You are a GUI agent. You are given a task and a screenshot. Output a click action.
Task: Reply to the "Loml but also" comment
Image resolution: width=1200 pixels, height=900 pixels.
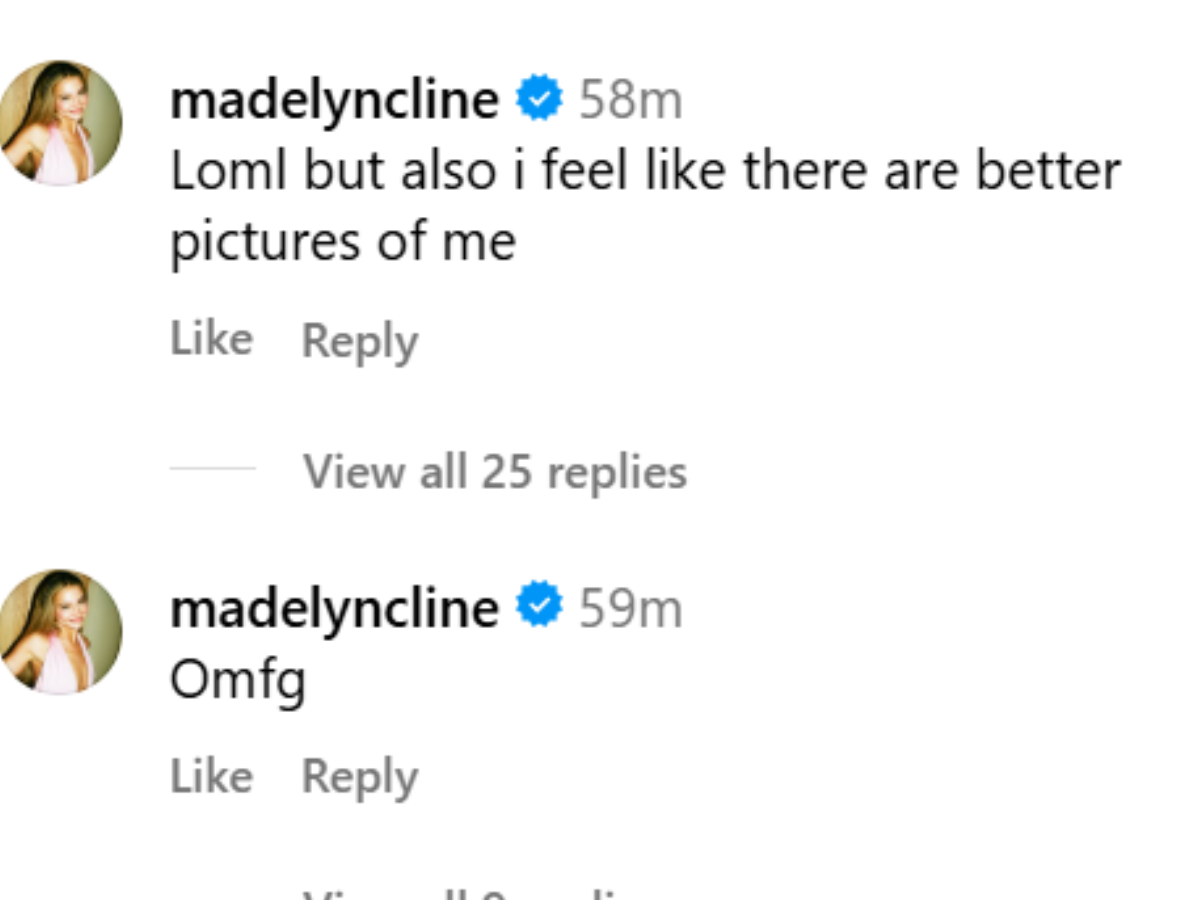tap(360, 341)
